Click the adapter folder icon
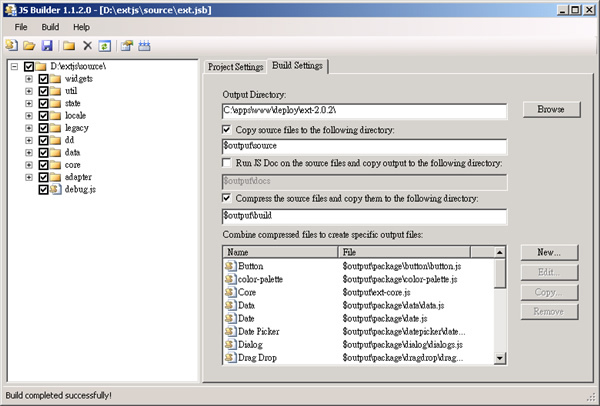Viewport: 600px width, 406px height. [55, 177]
